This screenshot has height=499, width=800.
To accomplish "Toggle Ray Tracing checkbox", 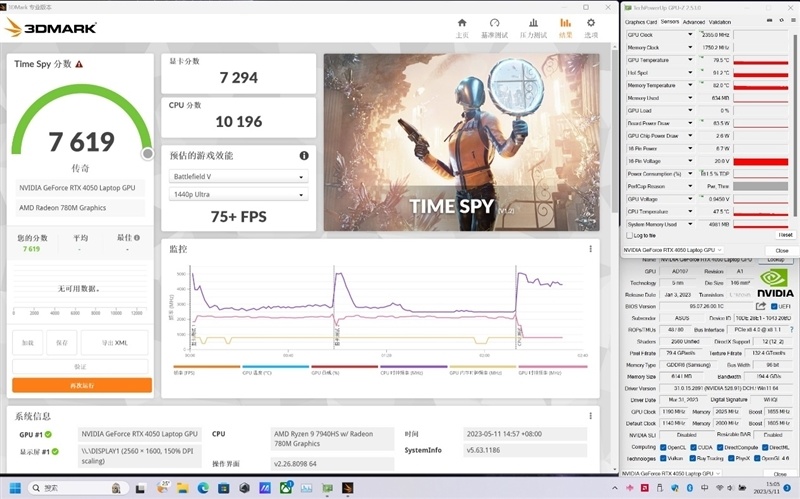I will coord(693,458).
